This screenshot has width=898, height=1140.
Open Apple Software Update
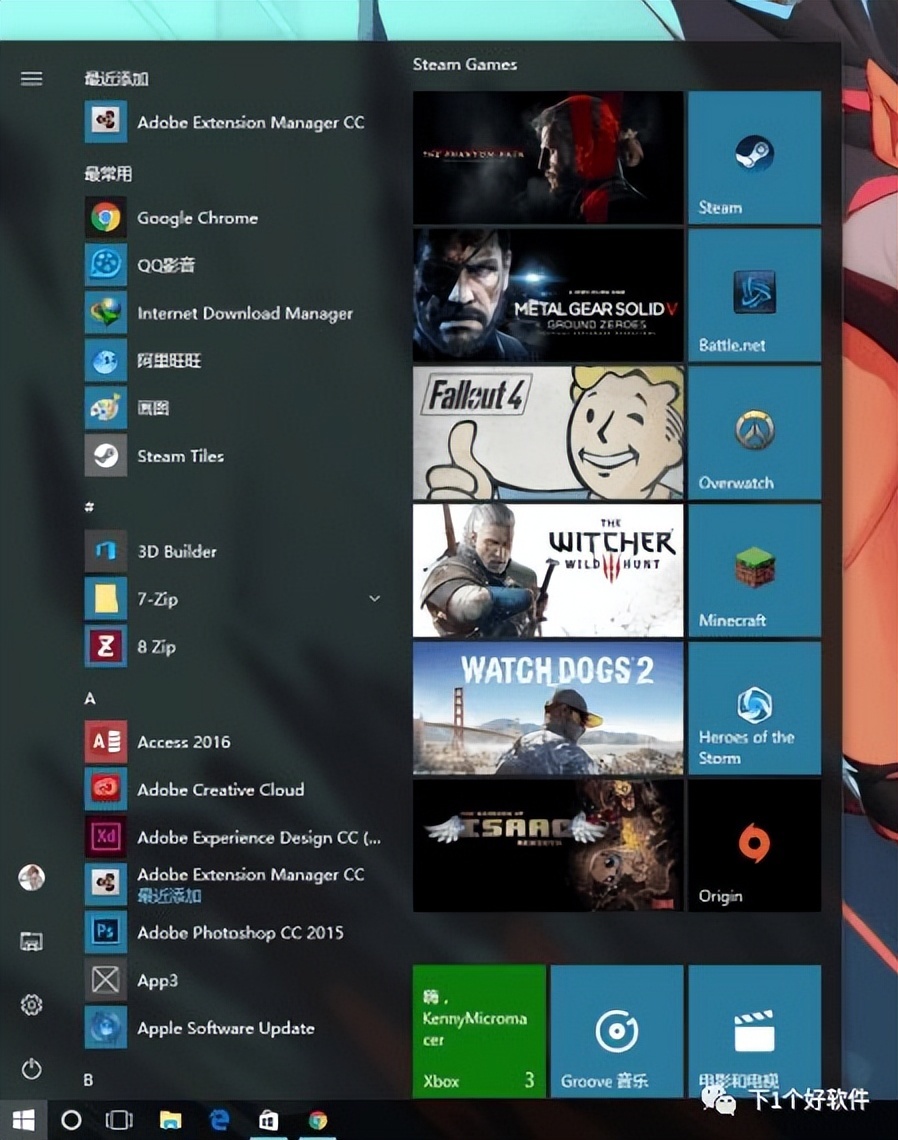click(x=233, y=1027)
